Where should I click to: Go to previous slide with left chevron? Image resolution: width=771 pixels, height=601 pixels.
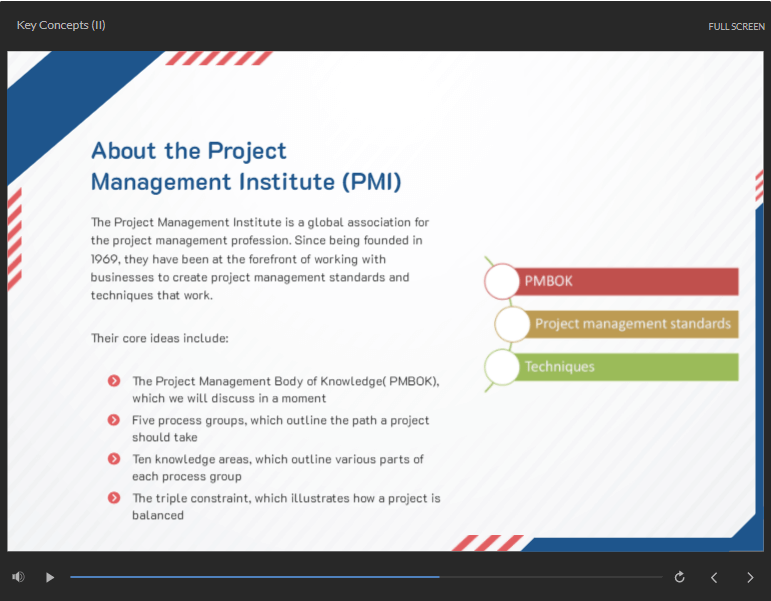pyautogui.click(x=714, y=577)
